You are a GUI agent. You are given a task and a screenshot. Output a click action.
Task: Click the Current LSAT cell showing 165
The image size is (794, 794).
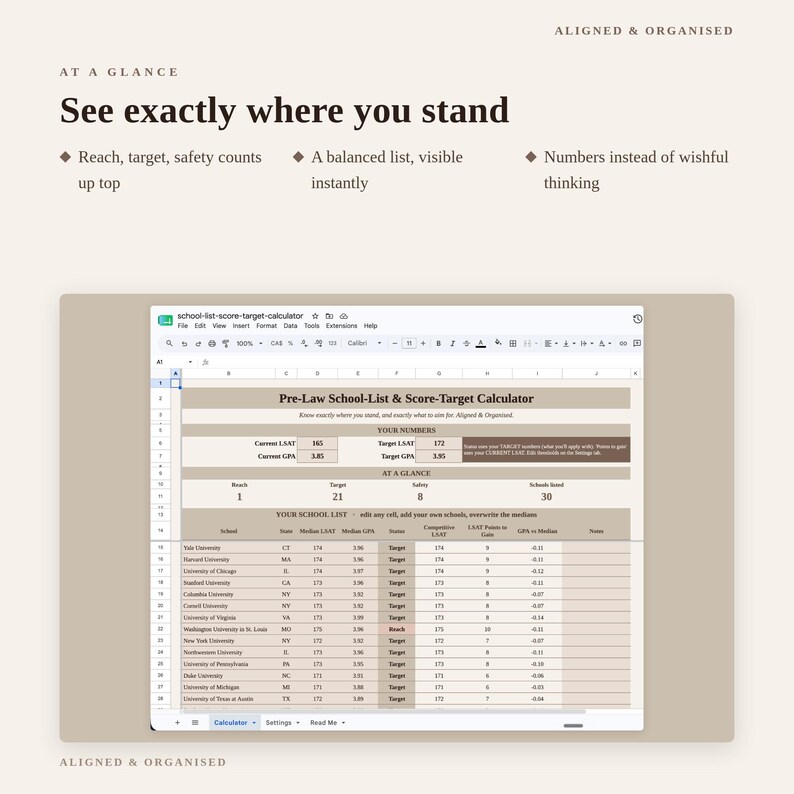click(x=317, y=443)
